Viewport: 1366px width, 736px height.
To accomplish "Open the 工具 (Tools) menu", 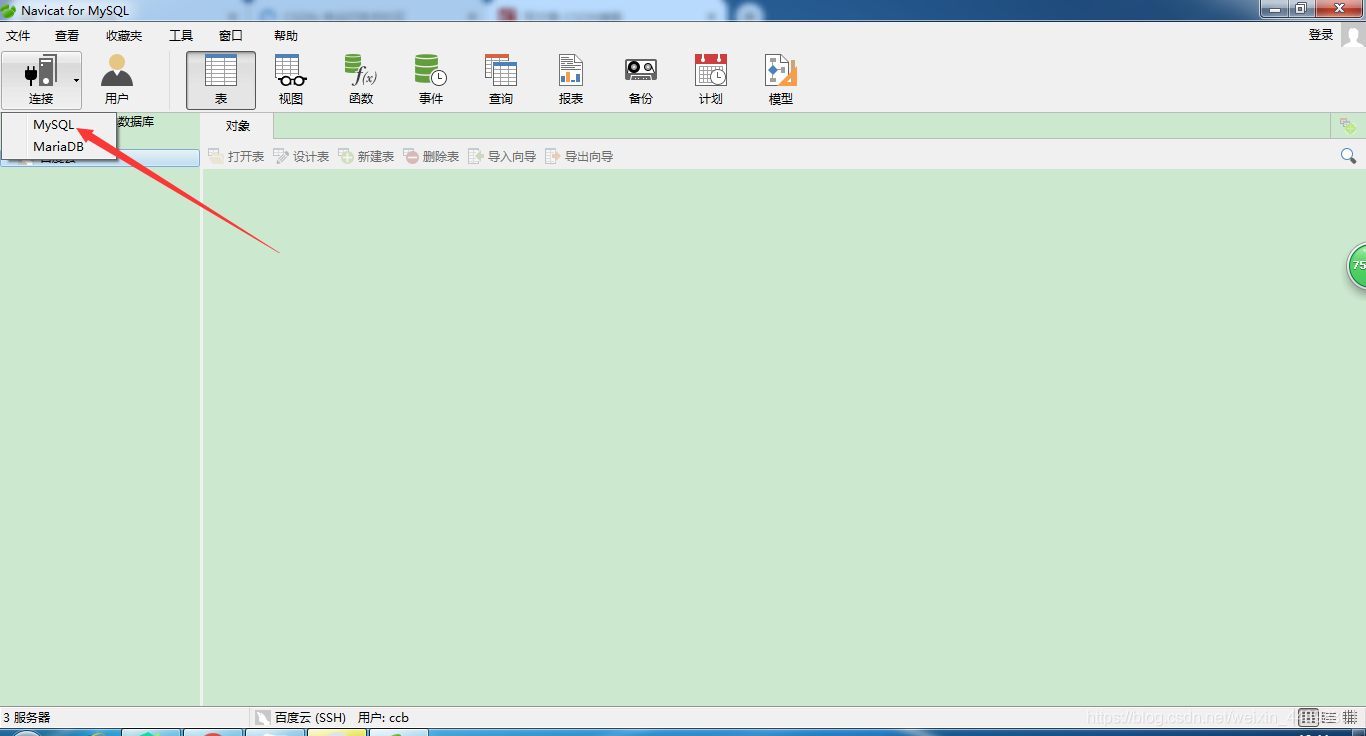I will 181,35.
